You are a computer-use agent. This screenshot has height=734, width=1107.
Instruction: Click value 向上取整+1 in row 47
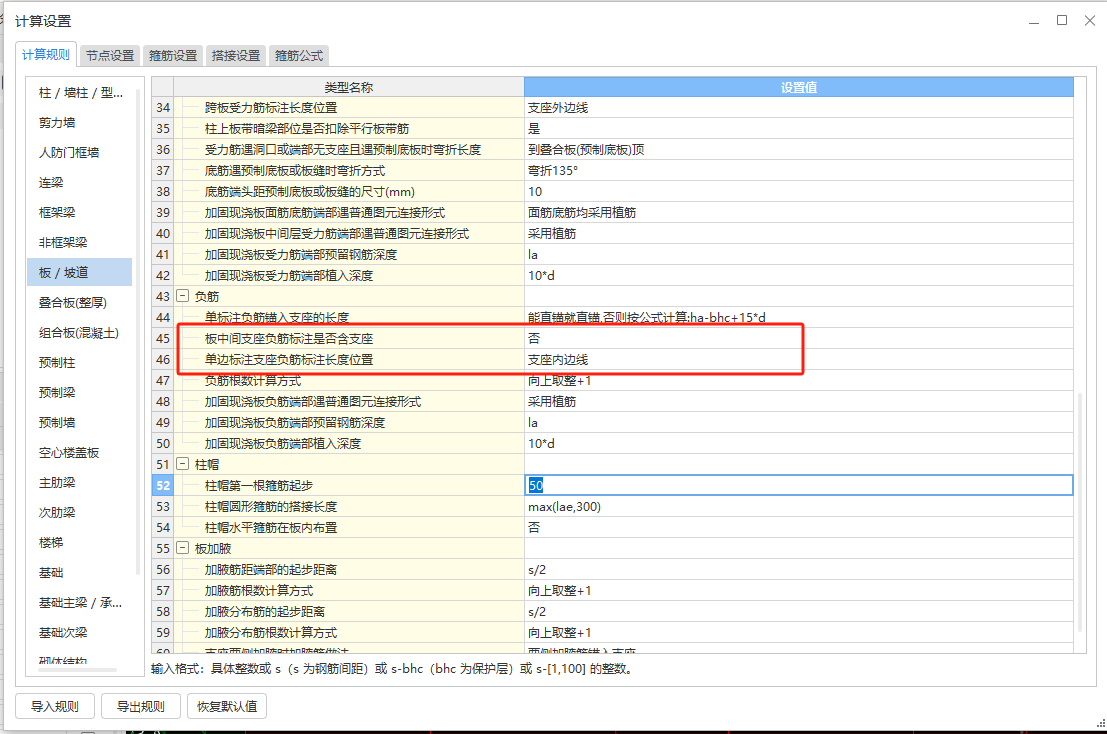click(x=798, y=380)
